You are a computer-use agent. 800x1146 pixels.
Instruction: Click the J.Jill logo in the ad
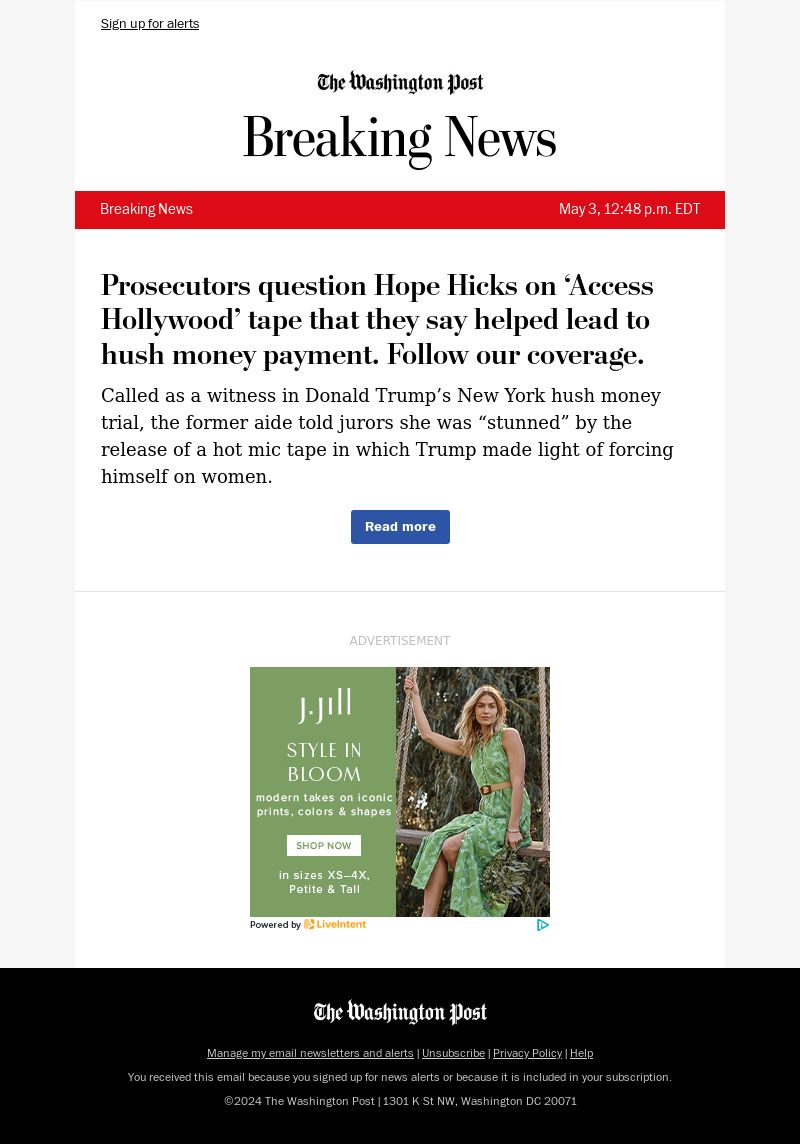coord(324,705)
